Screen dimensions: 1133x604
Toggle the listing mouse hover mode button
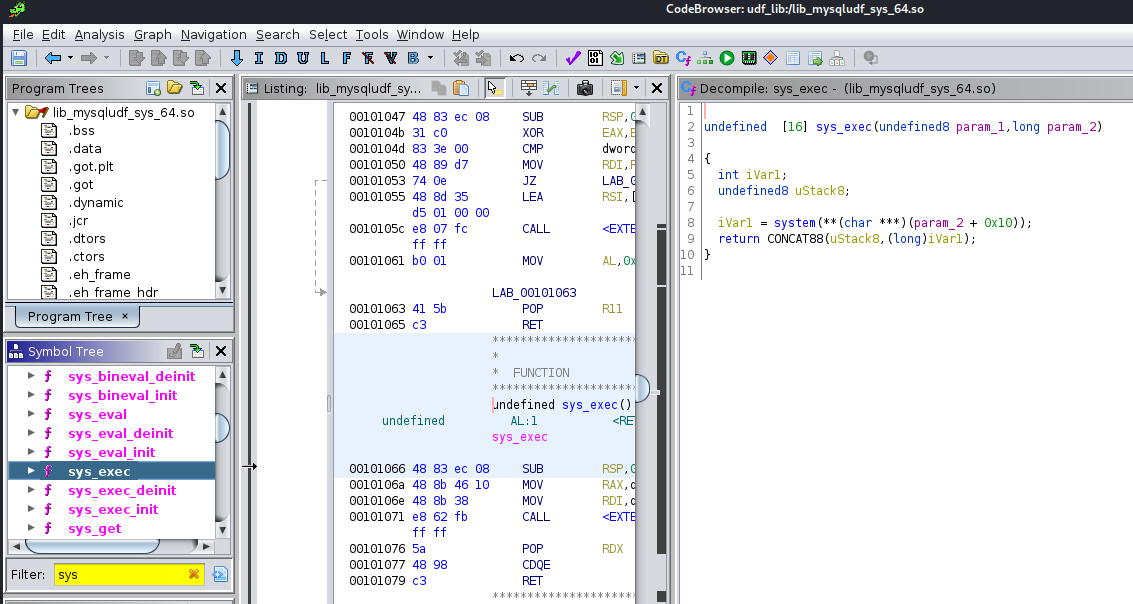pyautogui.click(x=494, y=88)
